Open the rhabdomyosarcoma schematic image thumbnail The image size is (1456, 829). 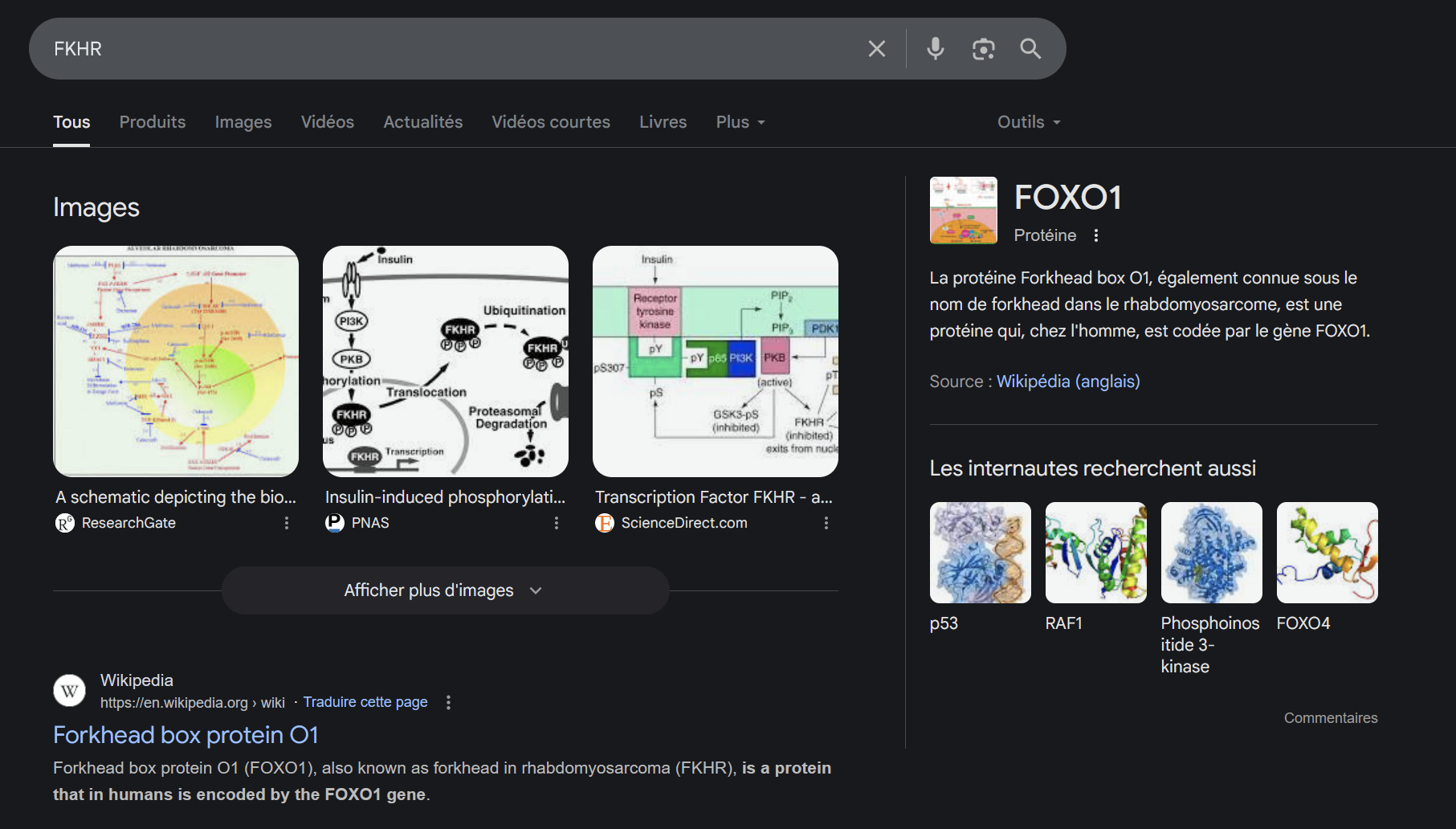tap(176, 361)
